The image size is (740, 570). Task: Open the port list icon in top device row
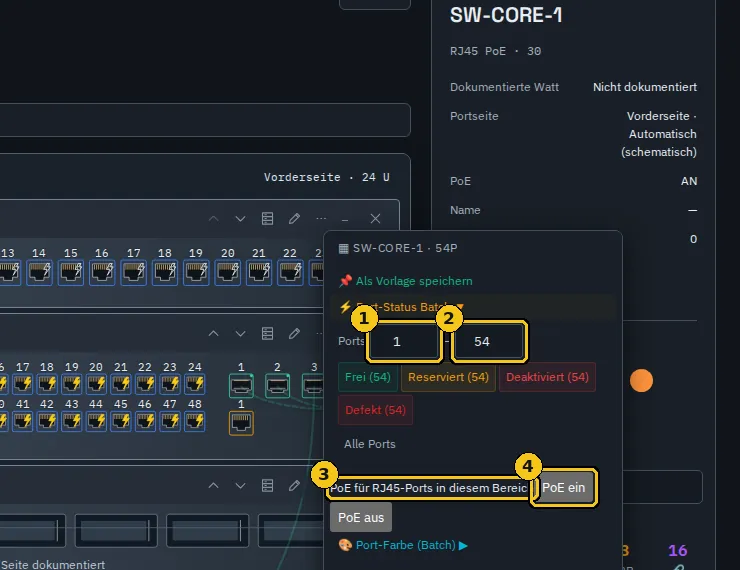pyautogui.click(x=268, y=218)
